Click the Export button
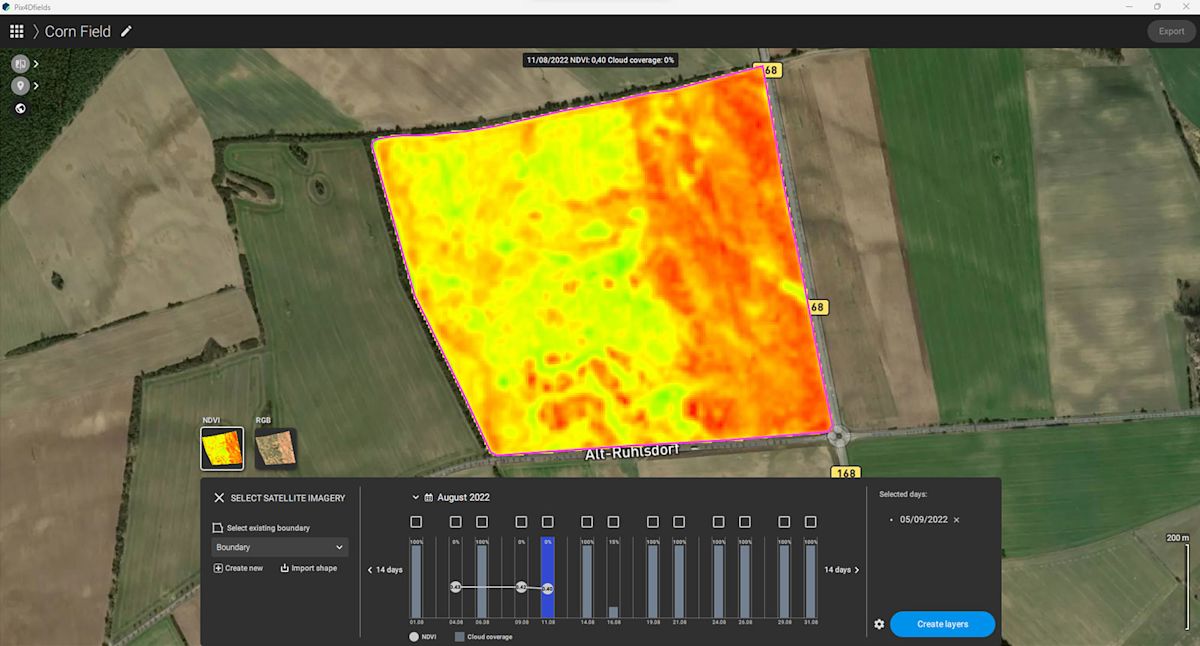 pos(1171,31)
